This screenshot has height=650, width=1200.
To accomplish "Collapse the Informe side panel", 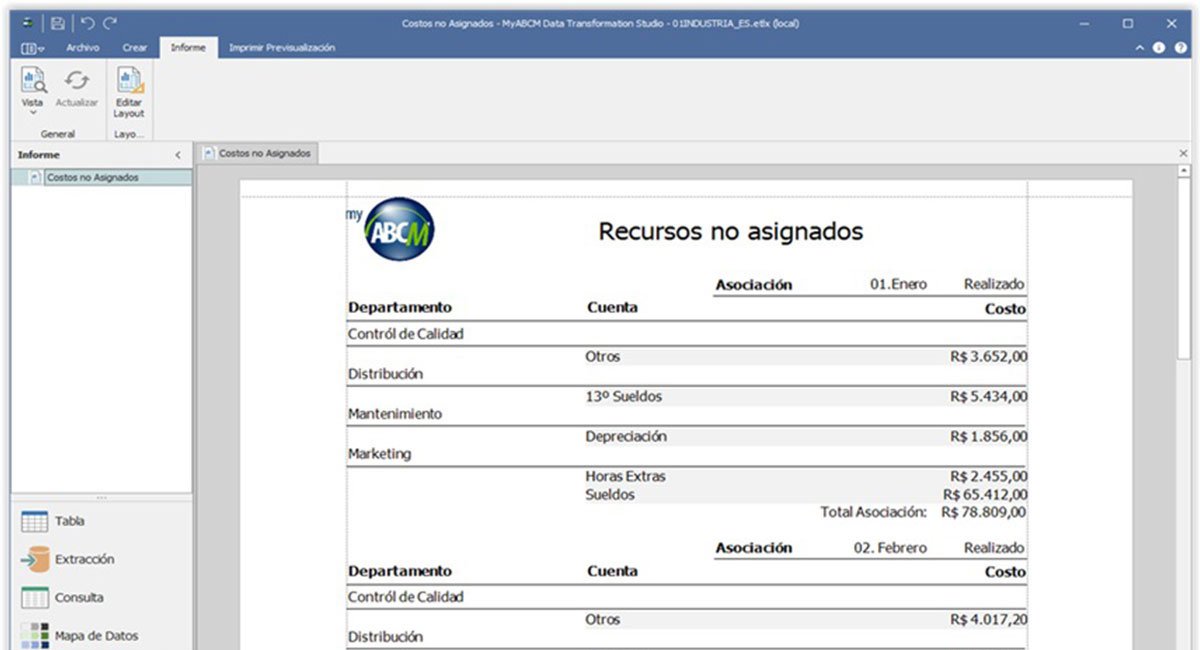I will (178, 155).
